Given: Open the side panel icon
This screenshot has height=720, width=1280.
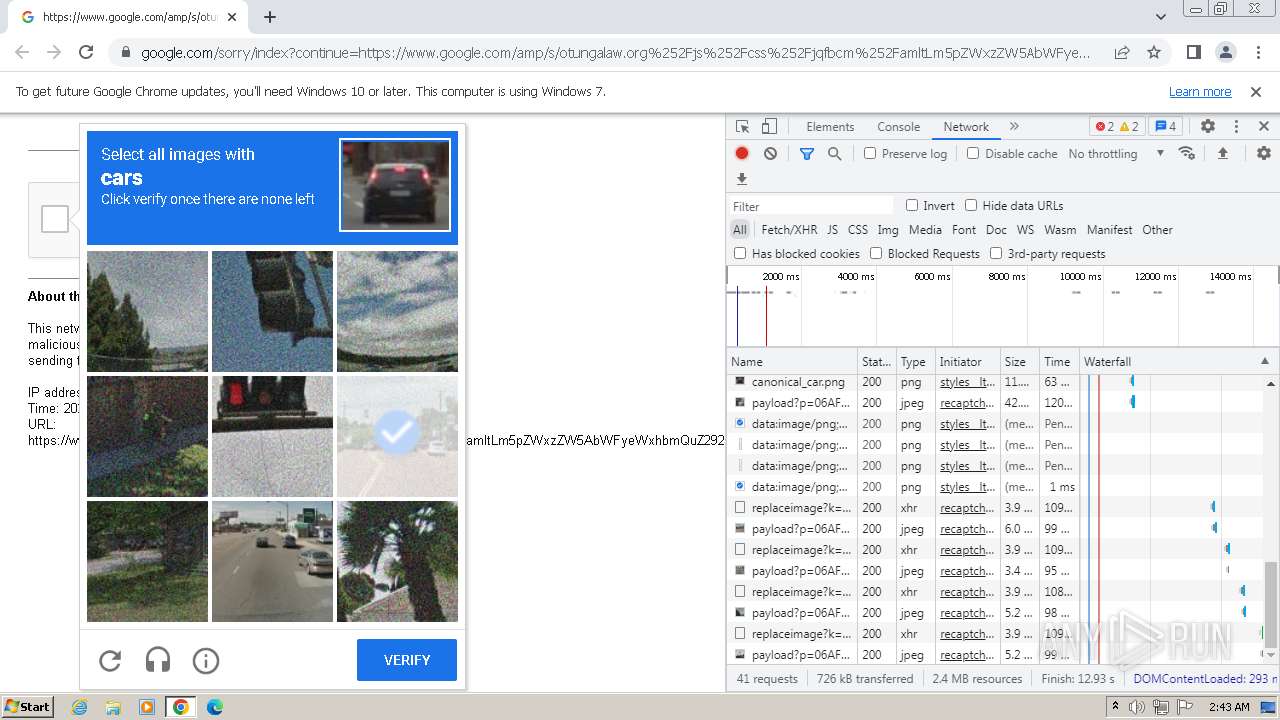Looking at the screenshot, I should pyautogui.click(x=1193, y=53).
